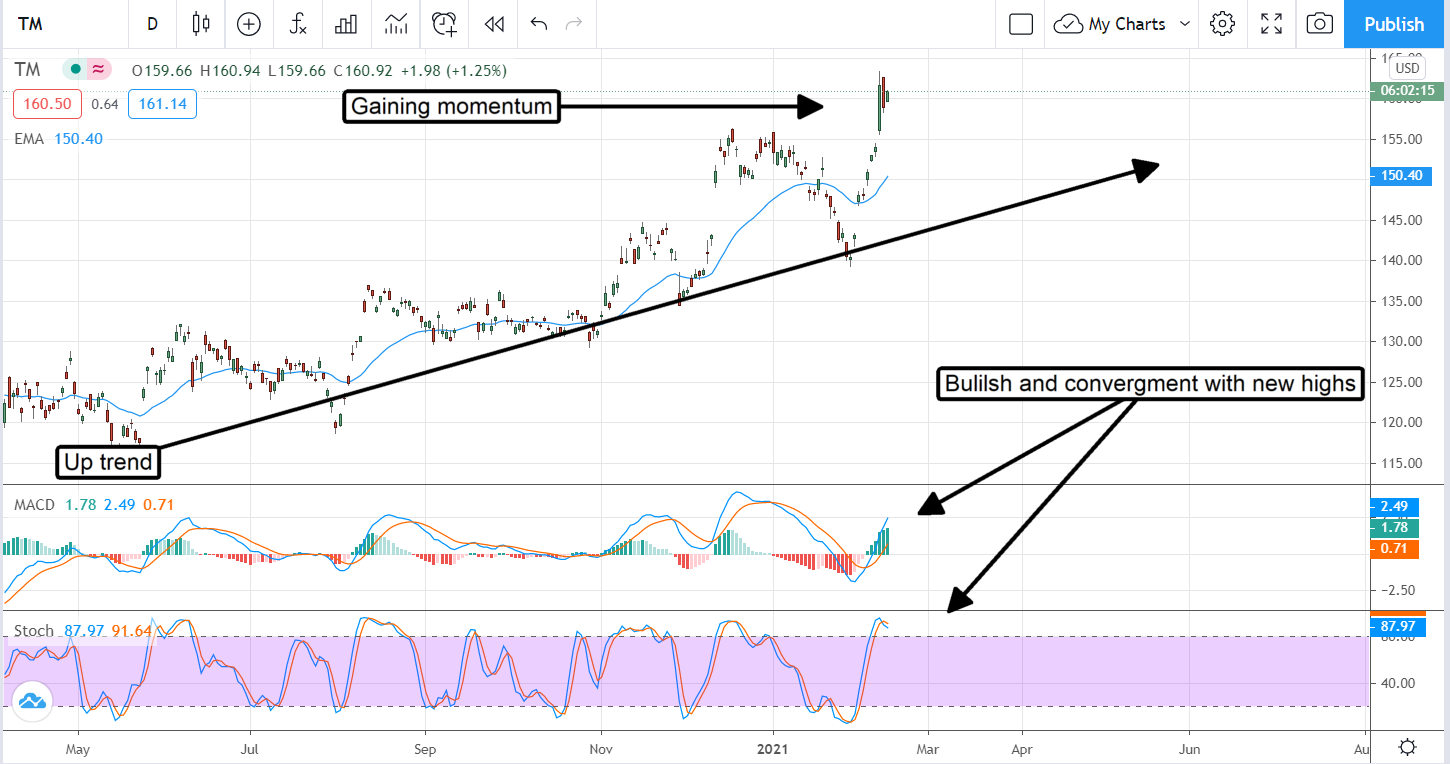The height and width of the screenshot is (764, 1450).
Task: Open the indicator templates icon
Action: point(395,24)
